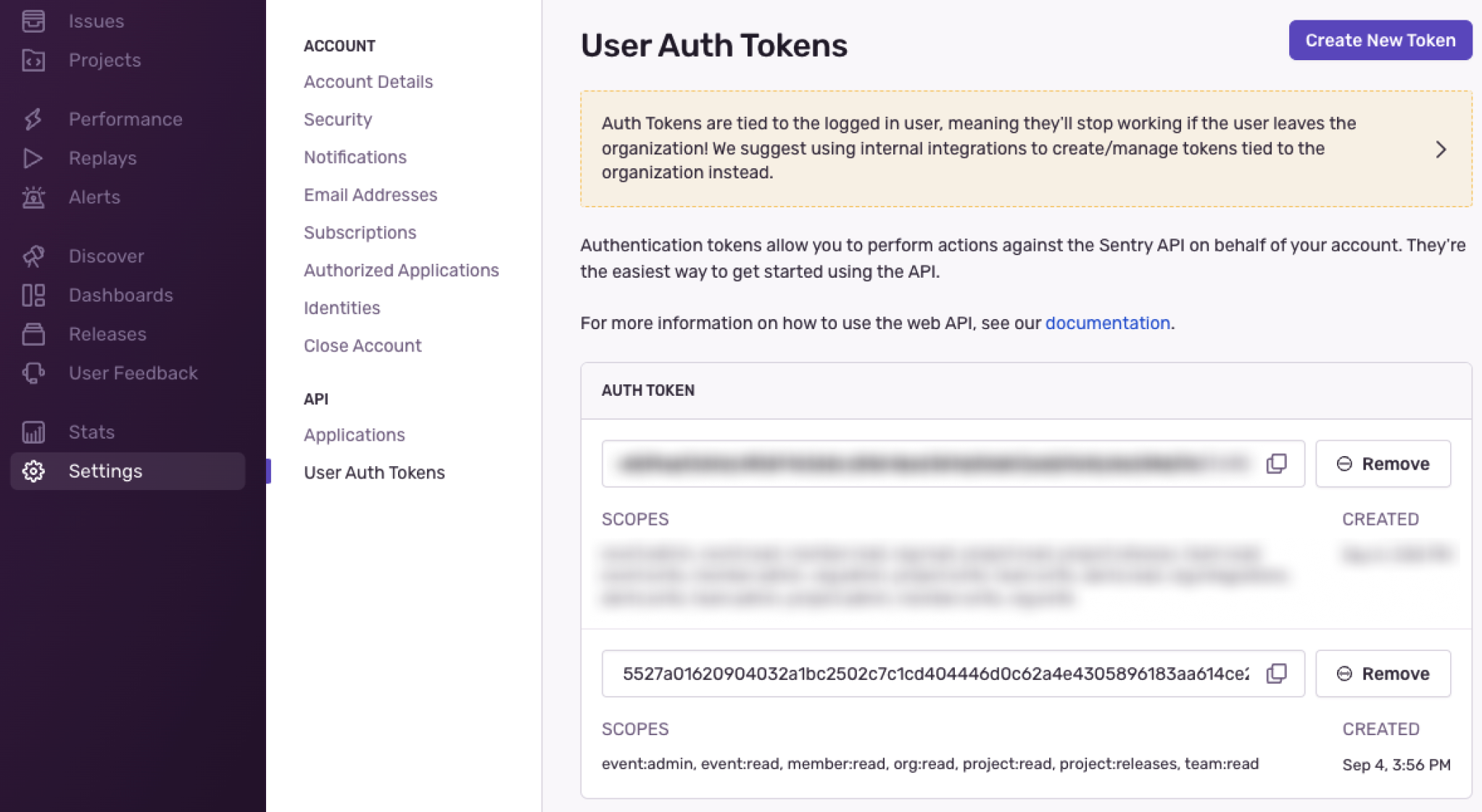This screenshot has height=812, width=1482.
Task: Click the User Feedback icon
Action: [x=33, y=373]
